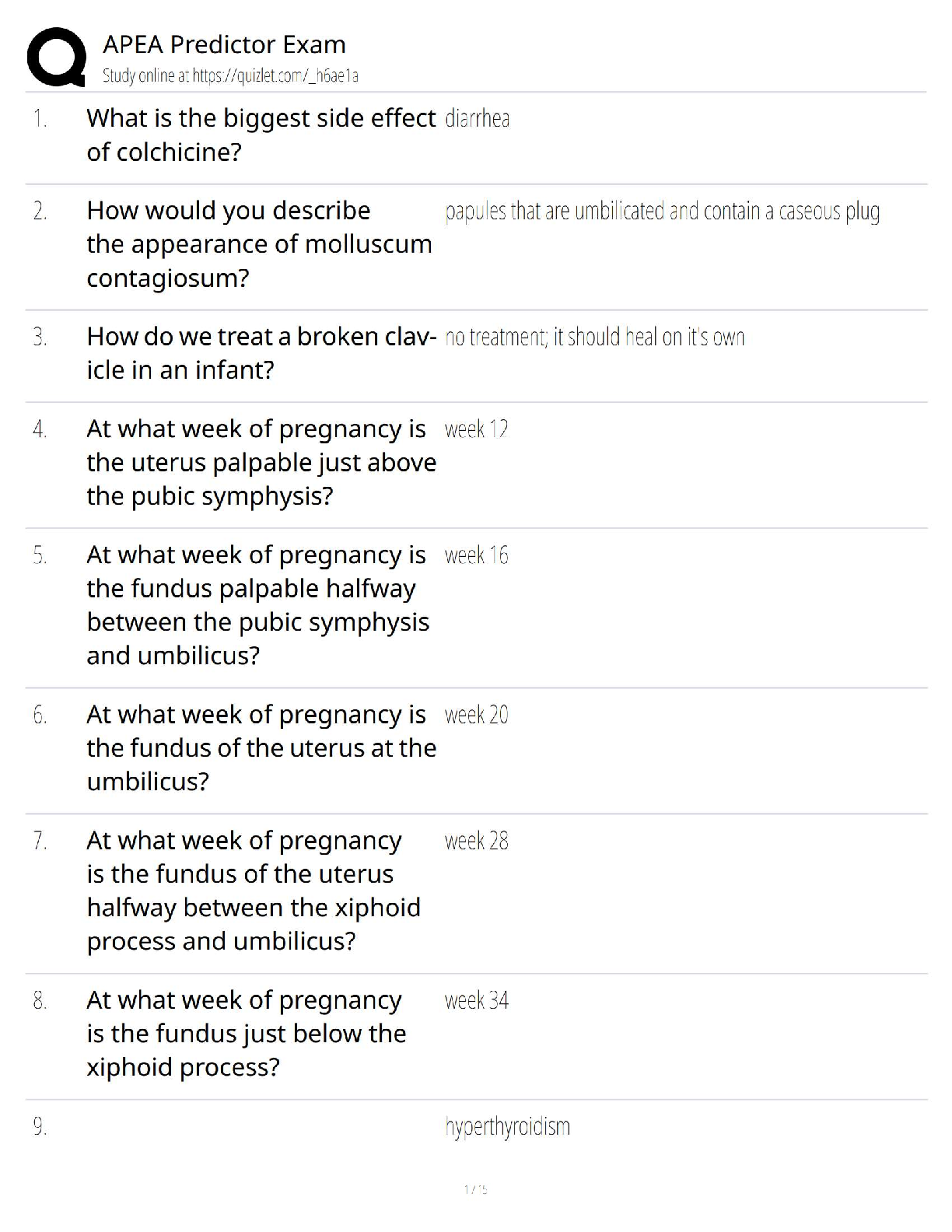Viewport: 952px width, 1232px height.
Task: Select the uterus above pubic symphysis question
Action: pyautogui.click(x=261, y=463)
